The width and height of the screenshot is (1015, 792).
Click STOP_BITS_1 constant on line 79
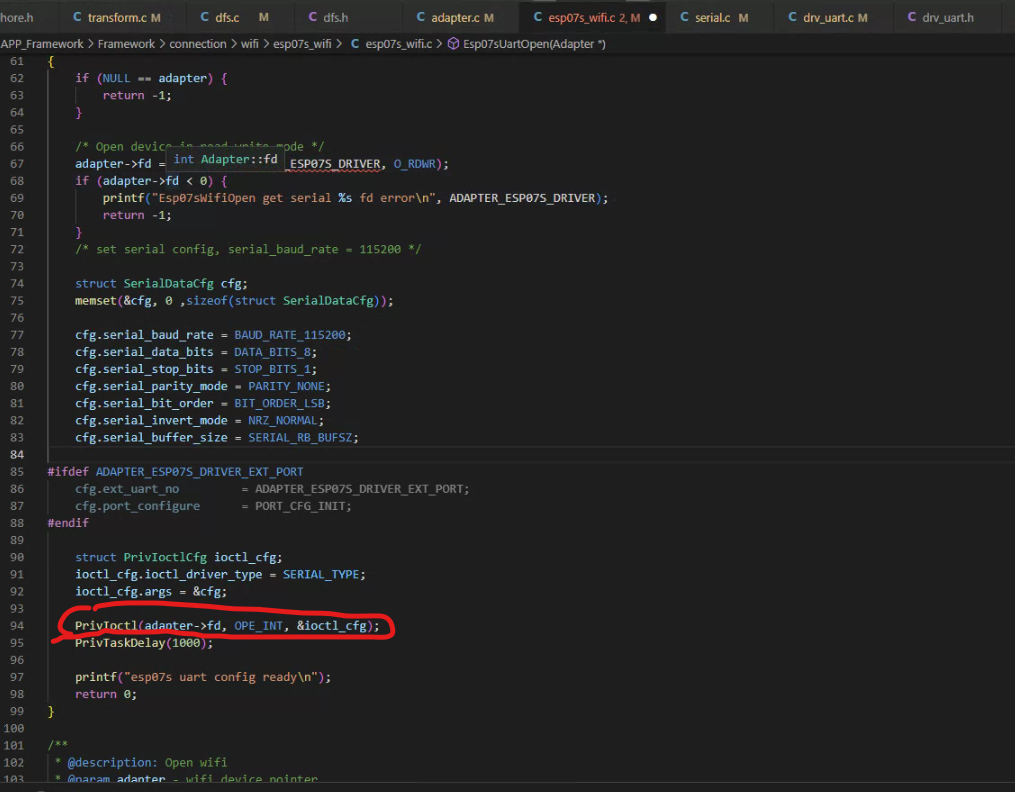point(273,369)
